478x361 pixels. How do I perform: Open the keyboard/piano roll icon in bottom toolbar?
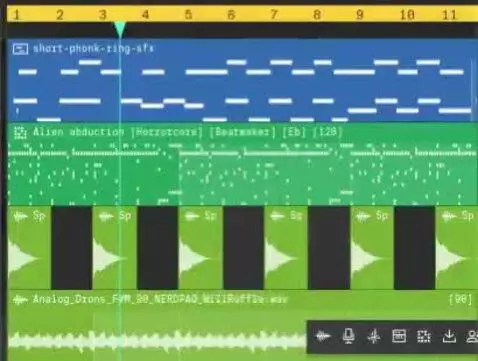[399, 336]
